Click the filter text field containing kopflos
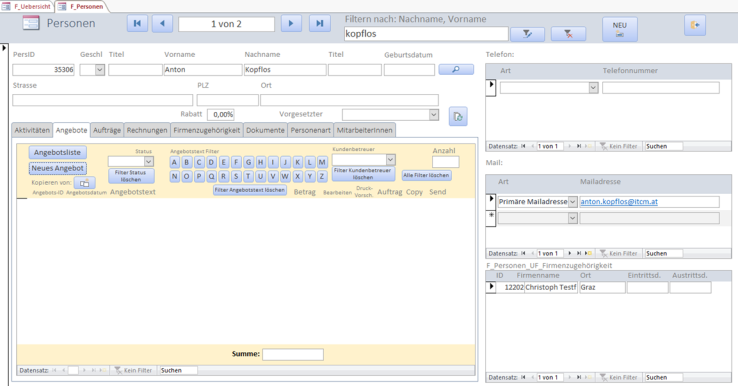738x386 pixels. point(426,34)
